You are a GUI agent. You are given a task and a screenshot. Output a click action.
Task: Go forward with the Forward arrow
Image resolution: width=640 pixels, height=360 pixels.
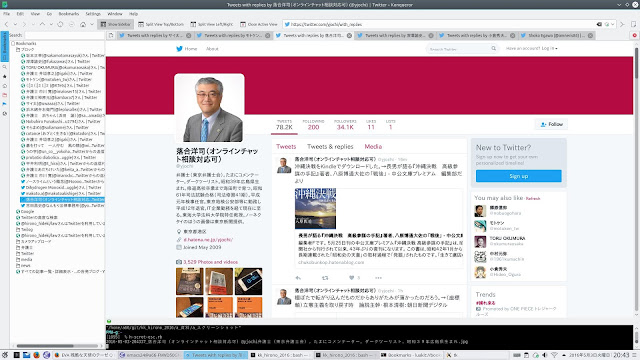(24, 24)
